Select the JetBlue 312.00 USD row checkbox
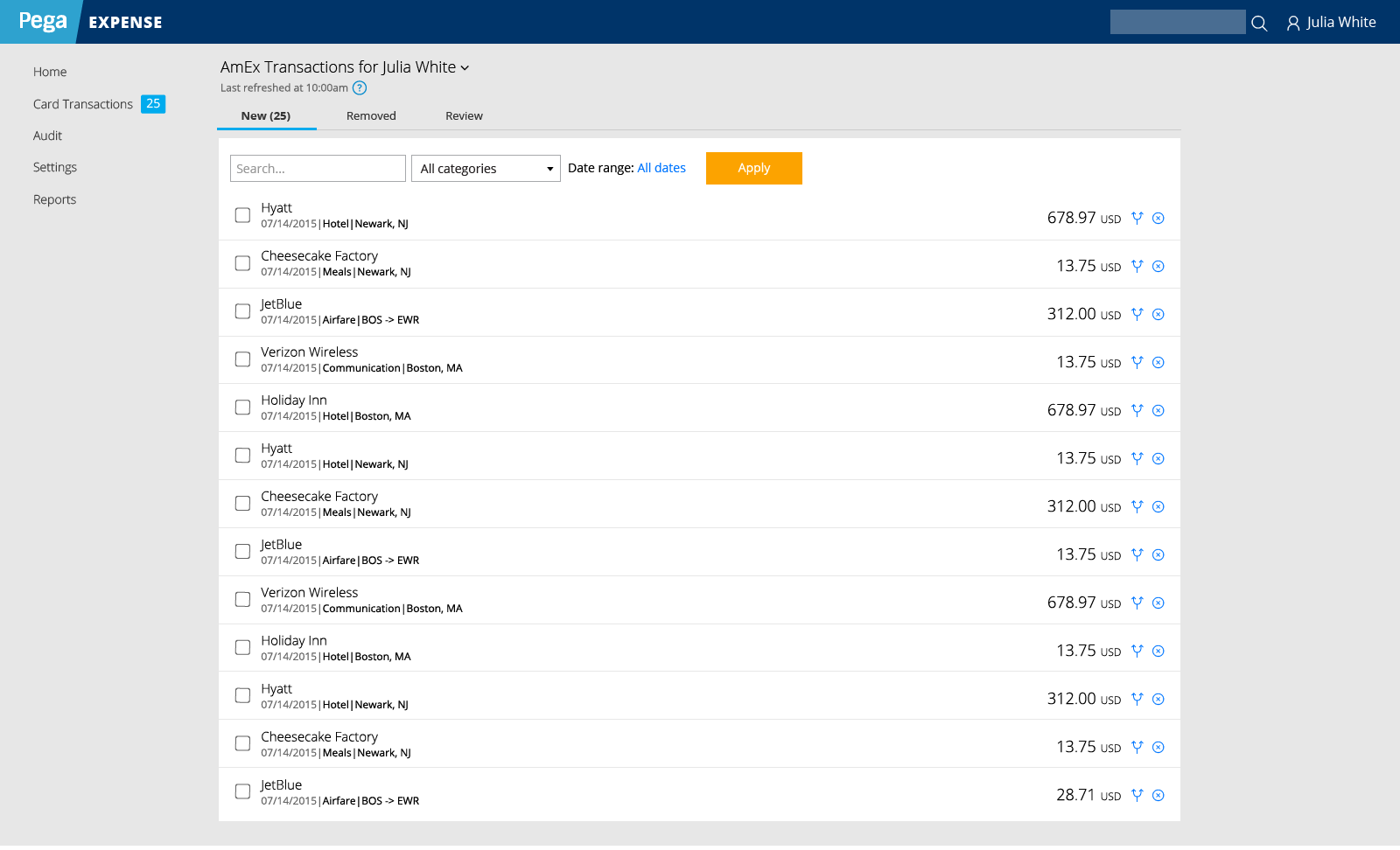 point(242,311)
